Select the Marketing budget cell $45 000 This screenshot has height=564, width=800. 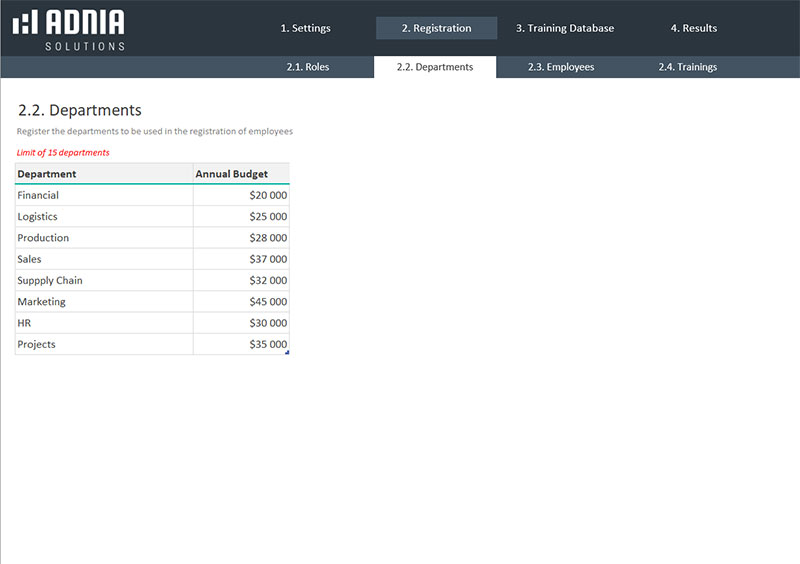click(x=241, y=302)
